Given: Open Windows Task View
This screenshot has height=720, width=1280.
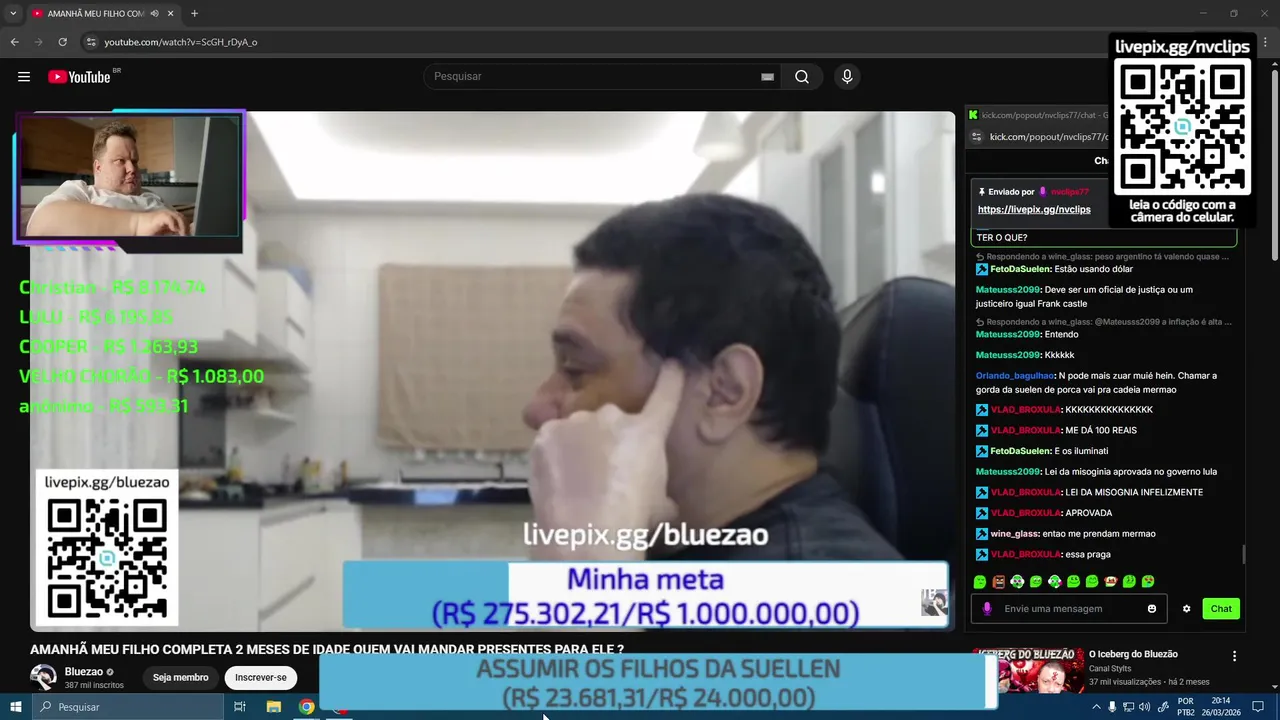Looking at the screenshot, I should pyautogui.click(x=240, y=707).
